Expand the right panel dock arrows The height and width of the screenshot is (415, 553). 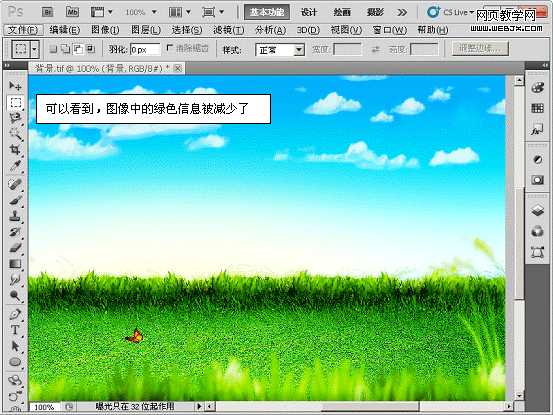(x=545, y=66)
